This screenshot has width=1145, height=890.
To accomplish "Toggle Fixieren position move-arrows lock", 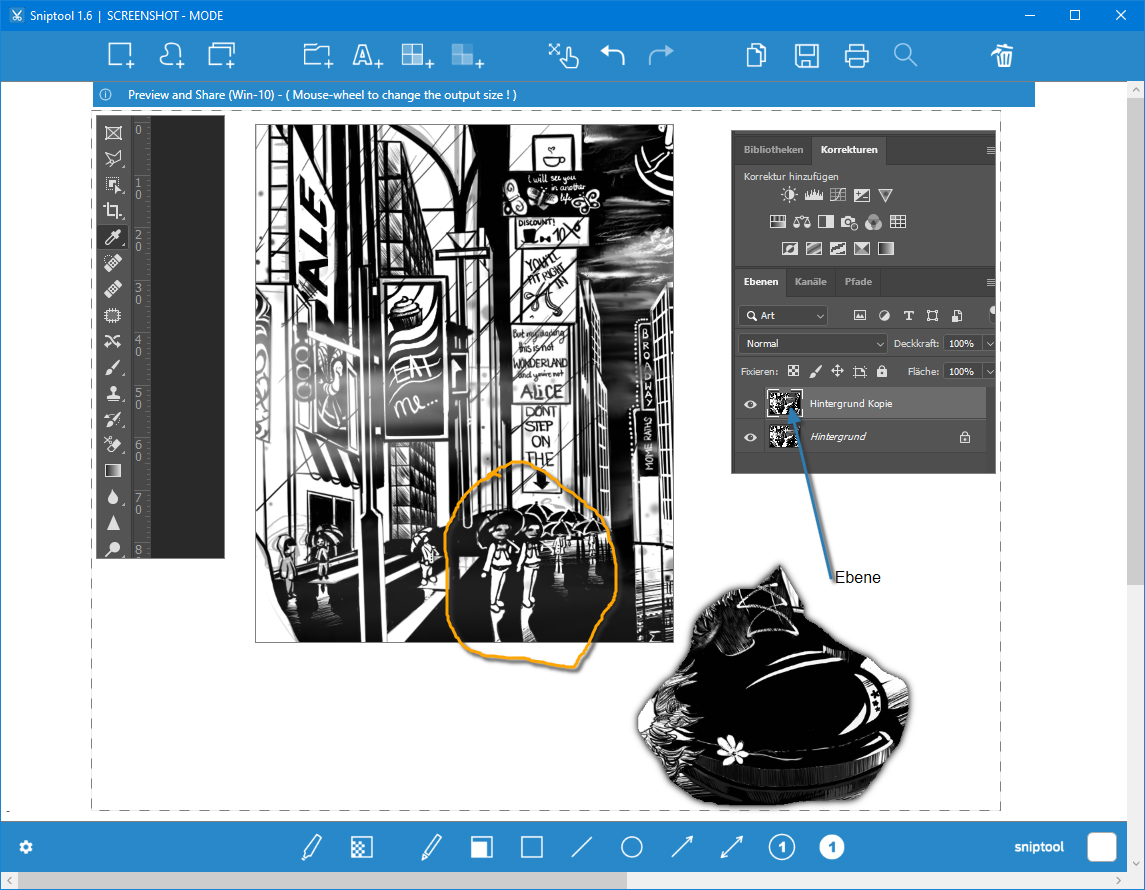I will pyautogui.click(x=837, y=372).
